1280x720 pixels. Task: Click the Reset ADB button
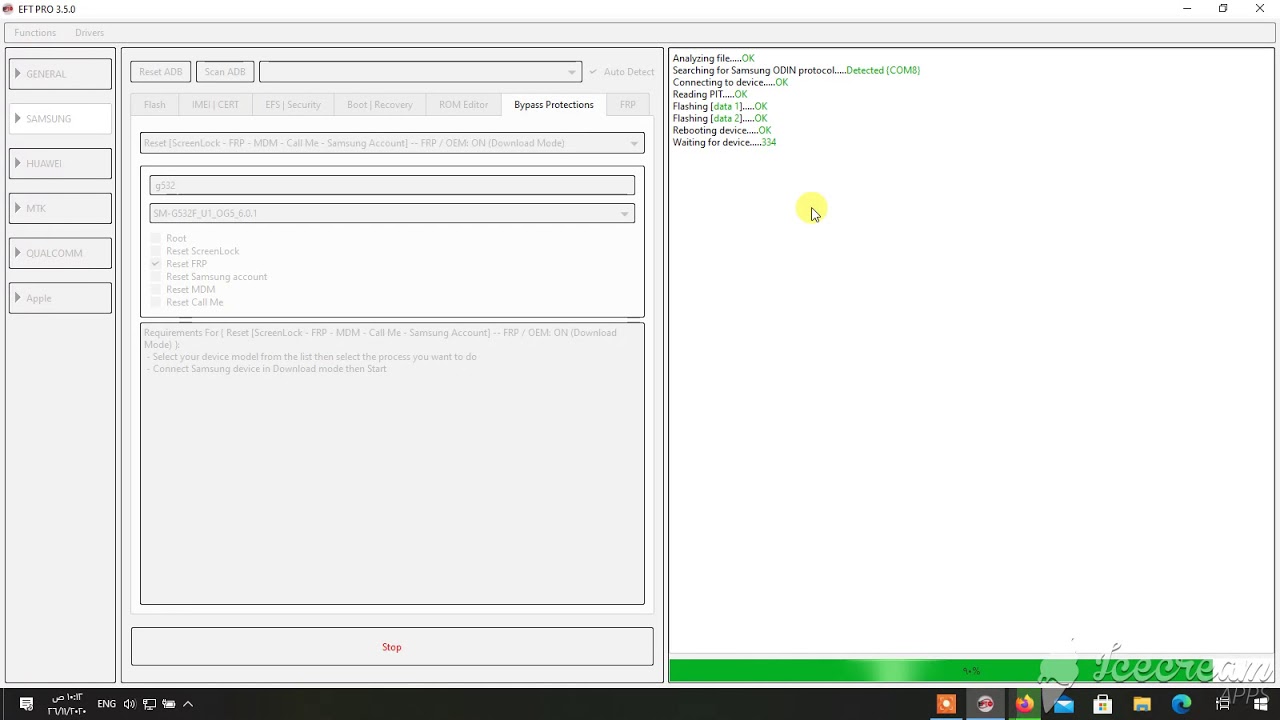(x=161, y=72)
